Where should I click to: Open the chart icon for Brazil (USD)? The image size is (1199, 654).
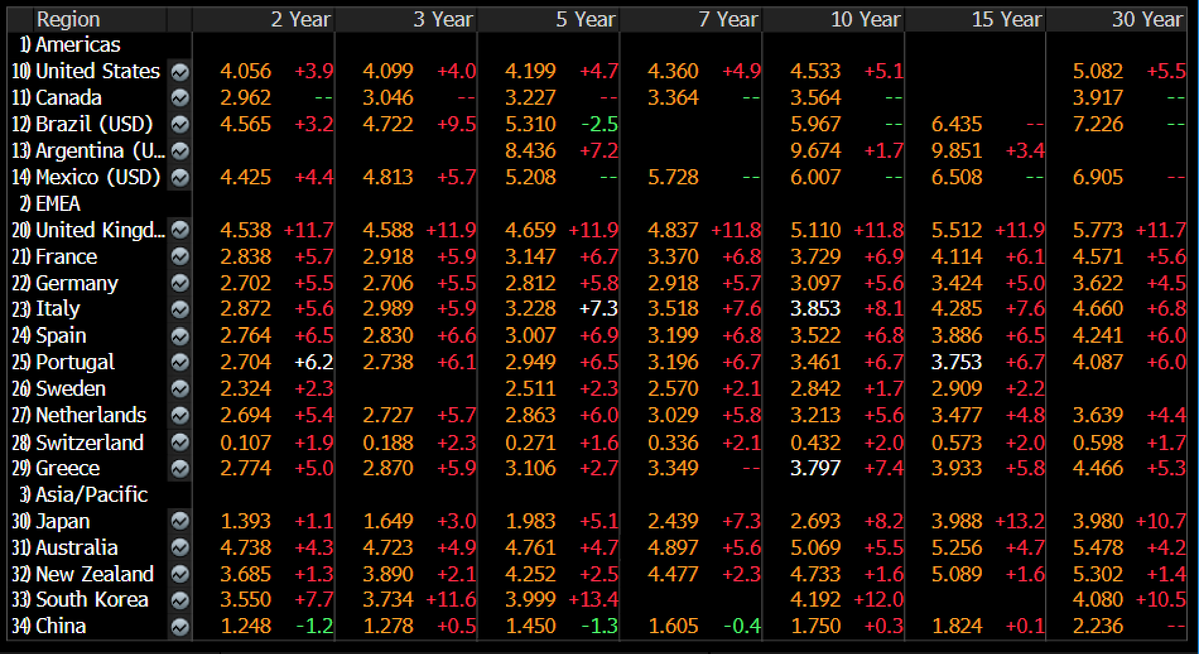[180, 125]
